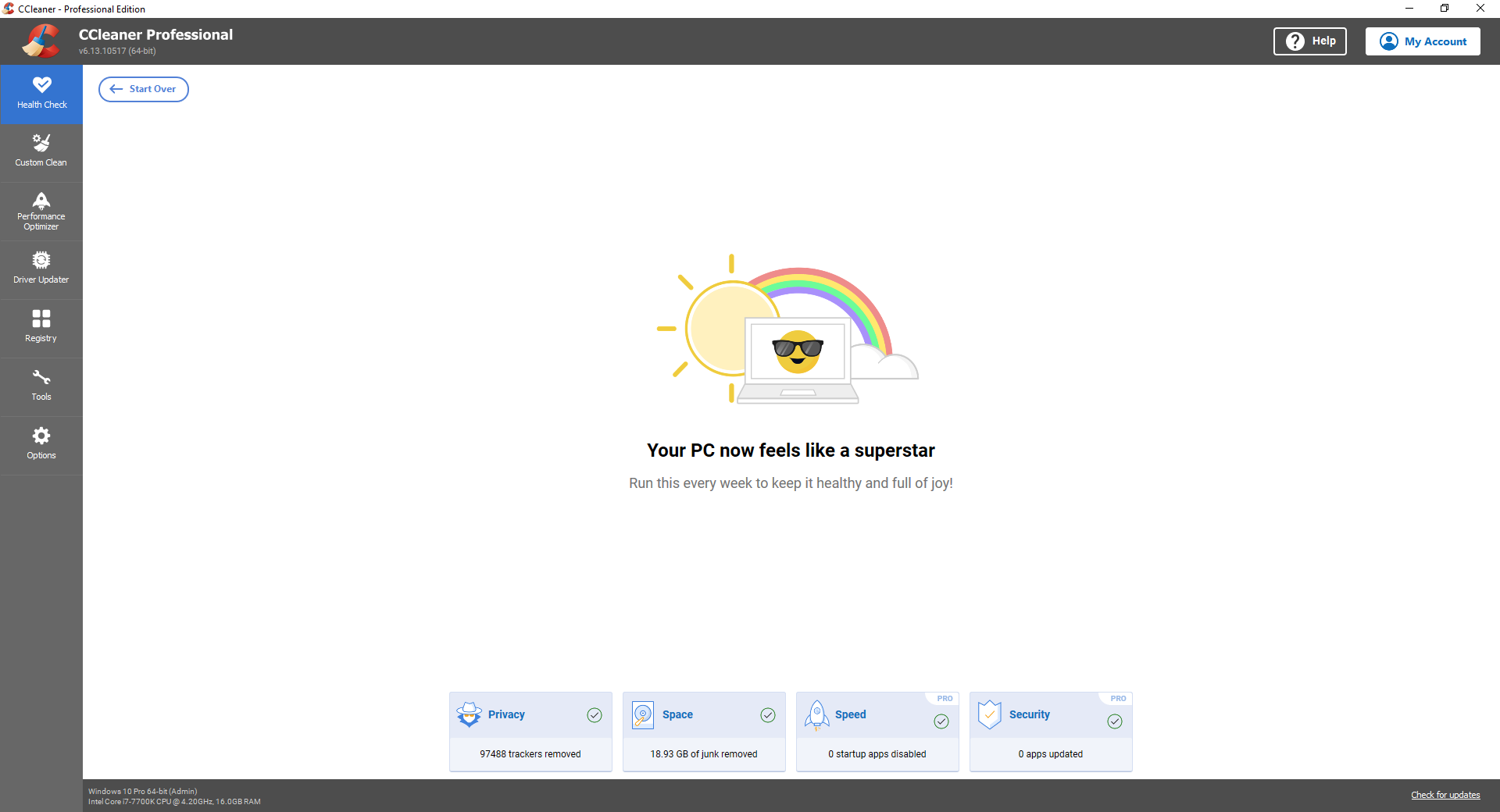Click Start Over button

click(144, 89)
